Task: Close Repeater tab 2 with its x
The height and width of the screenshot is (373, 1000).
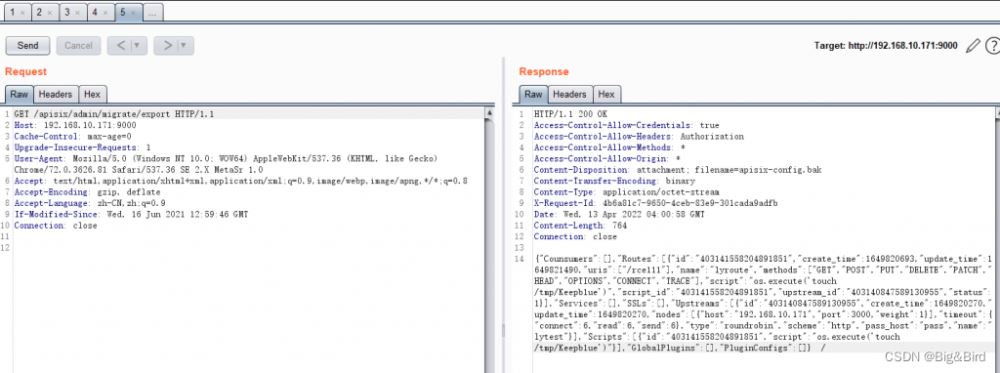Action: [x=50, y=13]
